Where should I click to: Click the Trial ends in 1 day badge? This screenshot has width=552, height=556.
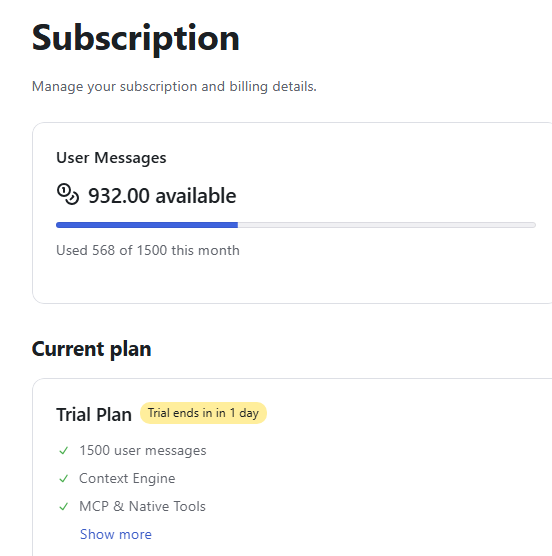click(203, 413)
